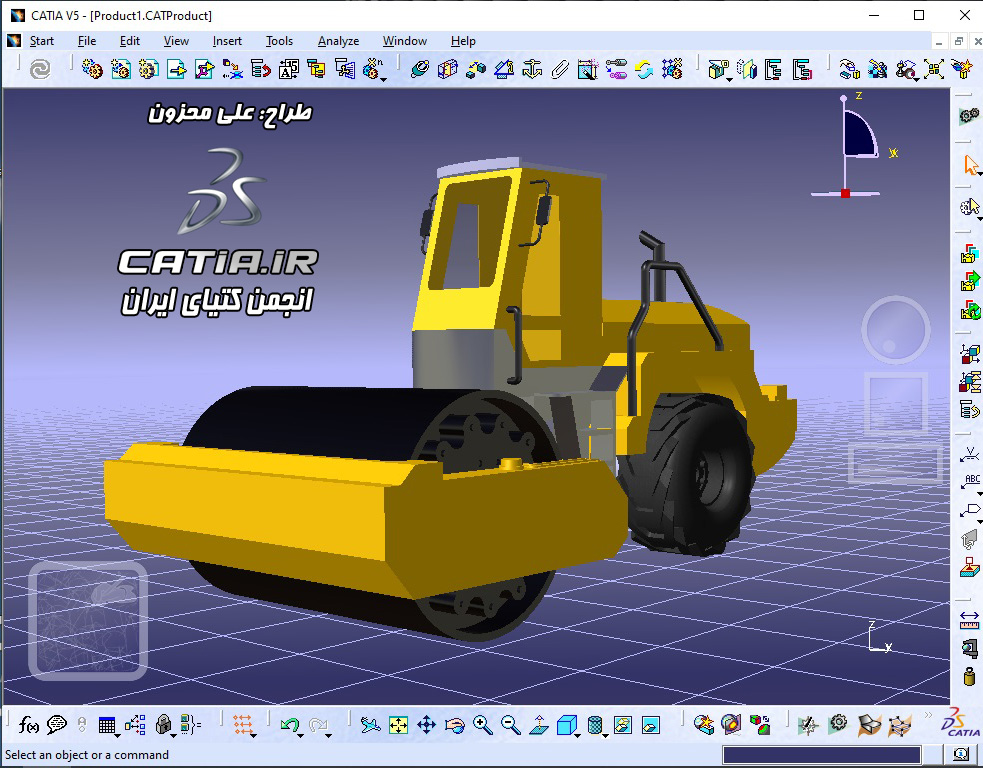The width and height of the screenshot is (983, 768).
Task: Open Graph Tree Reordering tool
Action: (260, 69)
